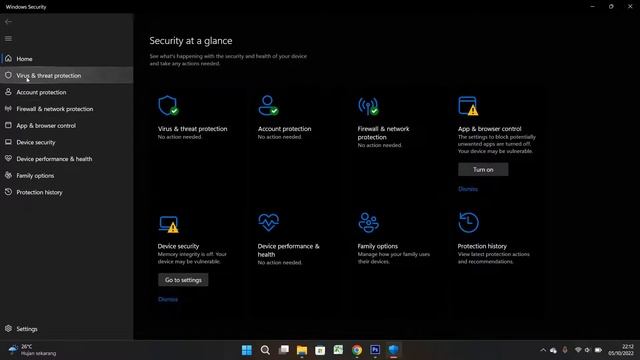Click the Device security laptop warning tile icon
The width and height of the screenshot is (640, 360).
[169, 224]
